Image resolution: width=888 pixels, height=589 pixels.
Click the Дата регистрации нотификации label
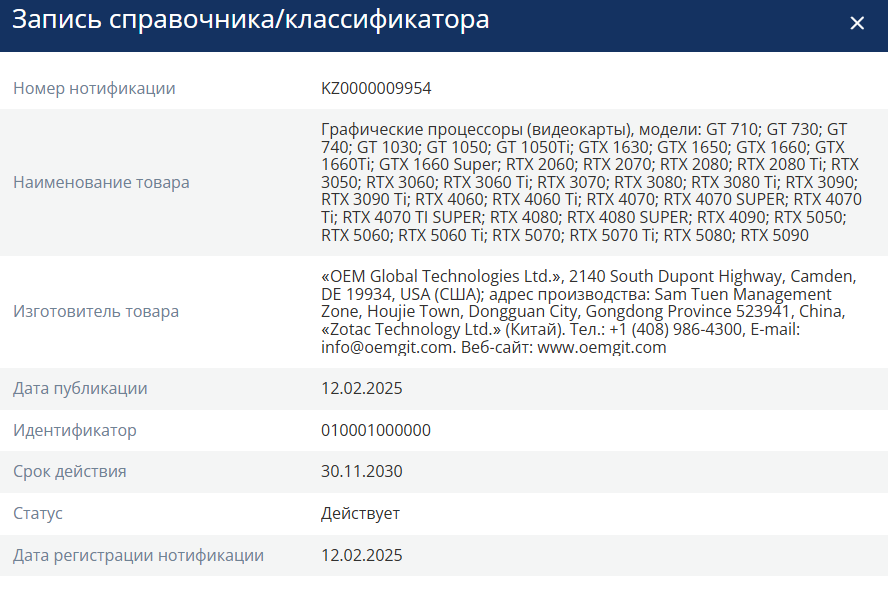138,556
